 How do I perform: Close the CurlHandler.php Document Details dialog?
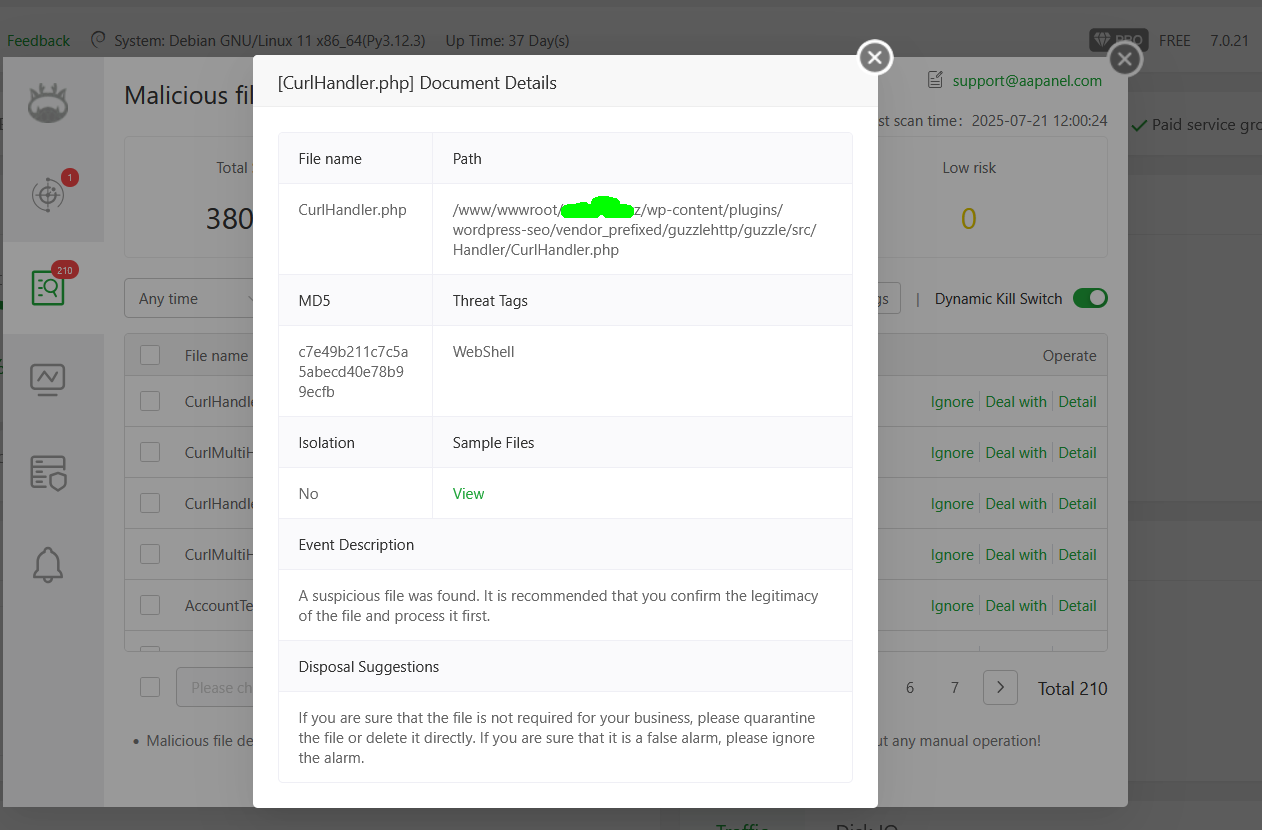[x=875, y=58]
